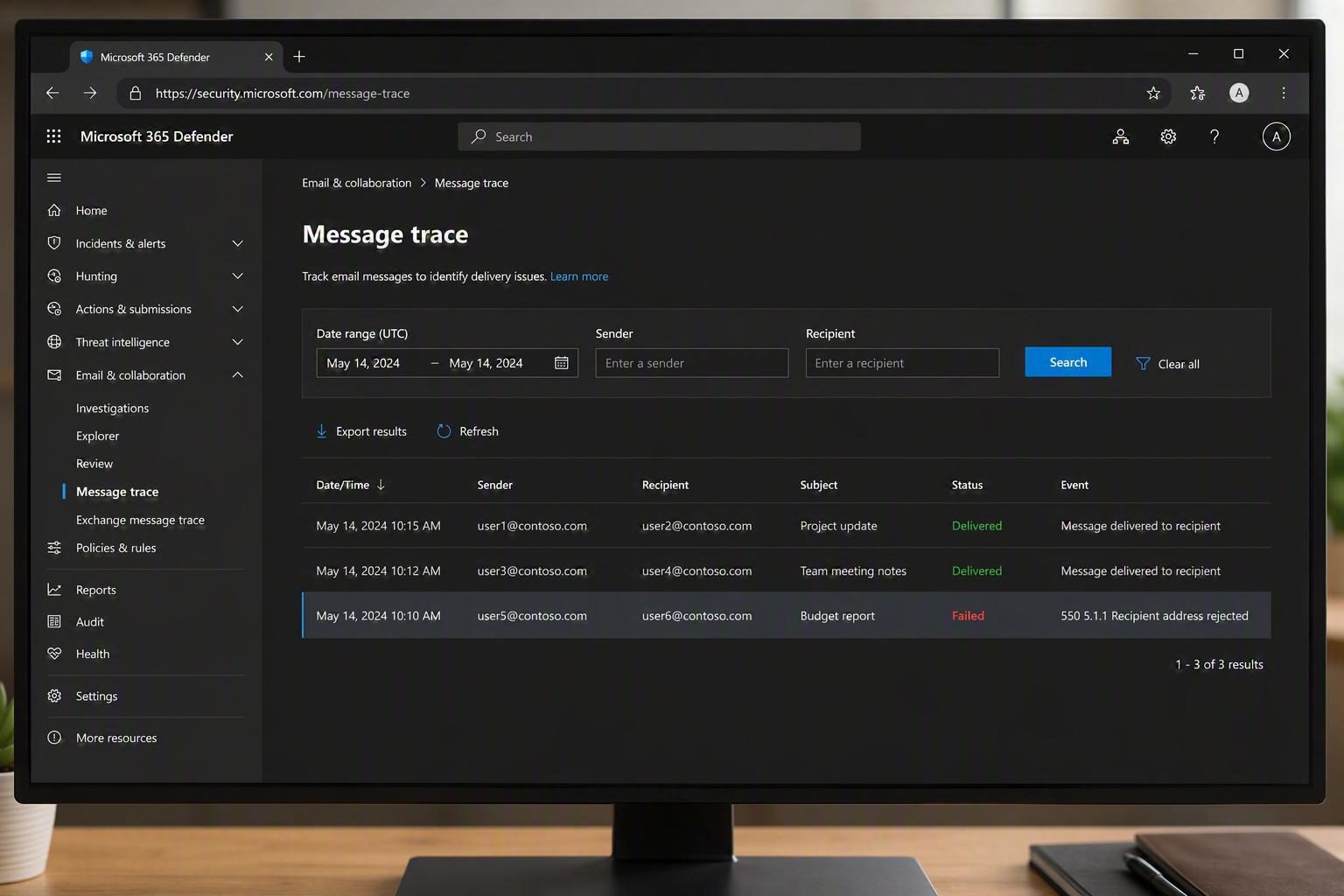Click the Email & collaboration breadcrumb
Screen dimensions: 1344x896
[x=356, y=183]
